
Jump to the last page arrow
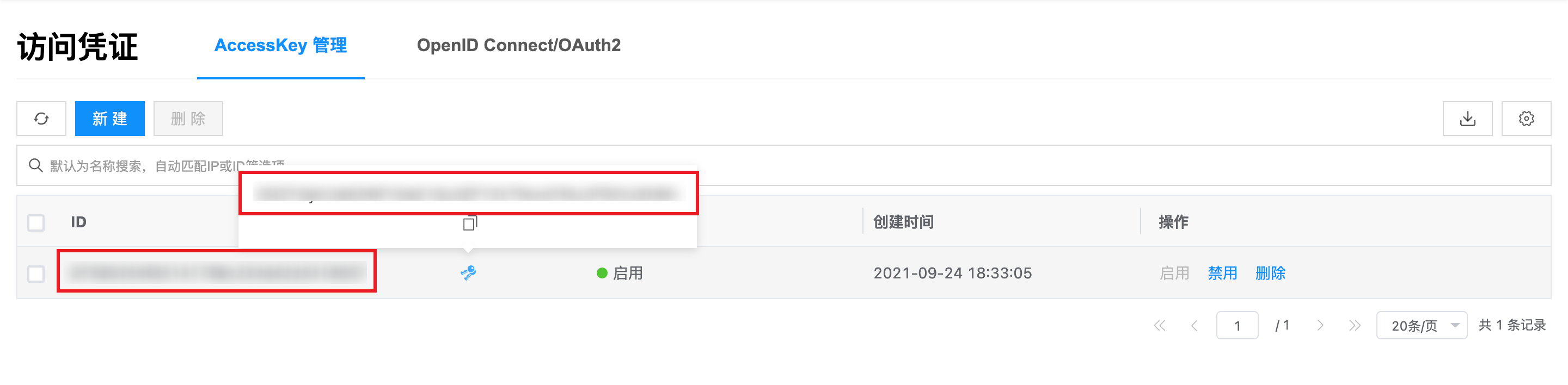click(1355, 325)
